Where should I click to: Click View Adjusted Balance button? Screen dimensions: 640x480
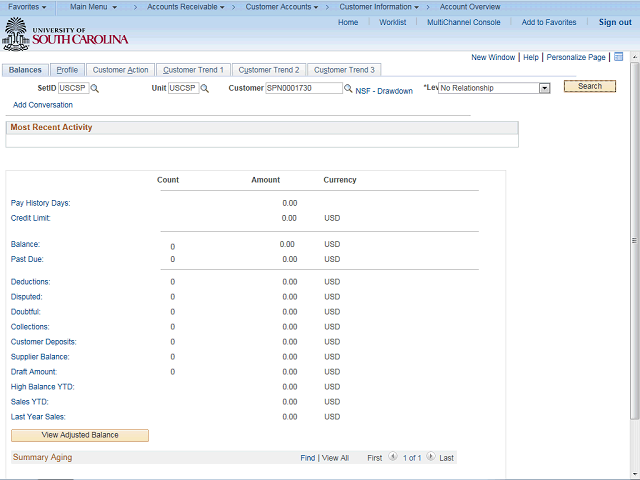pos(80,435)
